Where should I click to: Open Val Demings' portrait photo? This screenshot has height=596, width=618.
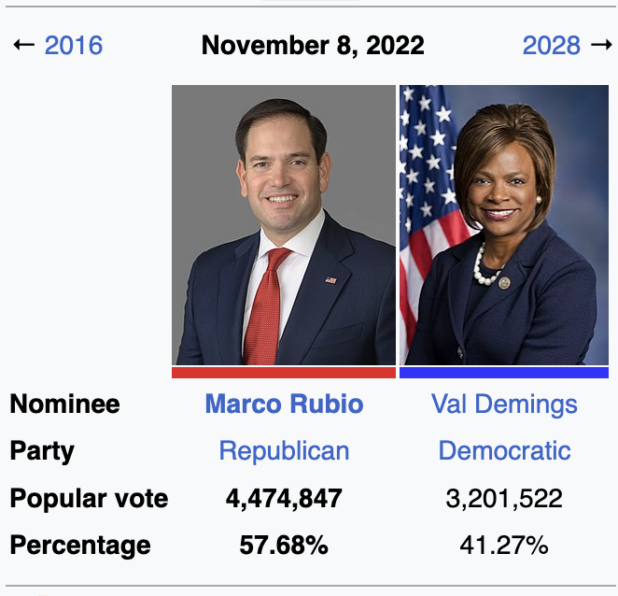504,225
